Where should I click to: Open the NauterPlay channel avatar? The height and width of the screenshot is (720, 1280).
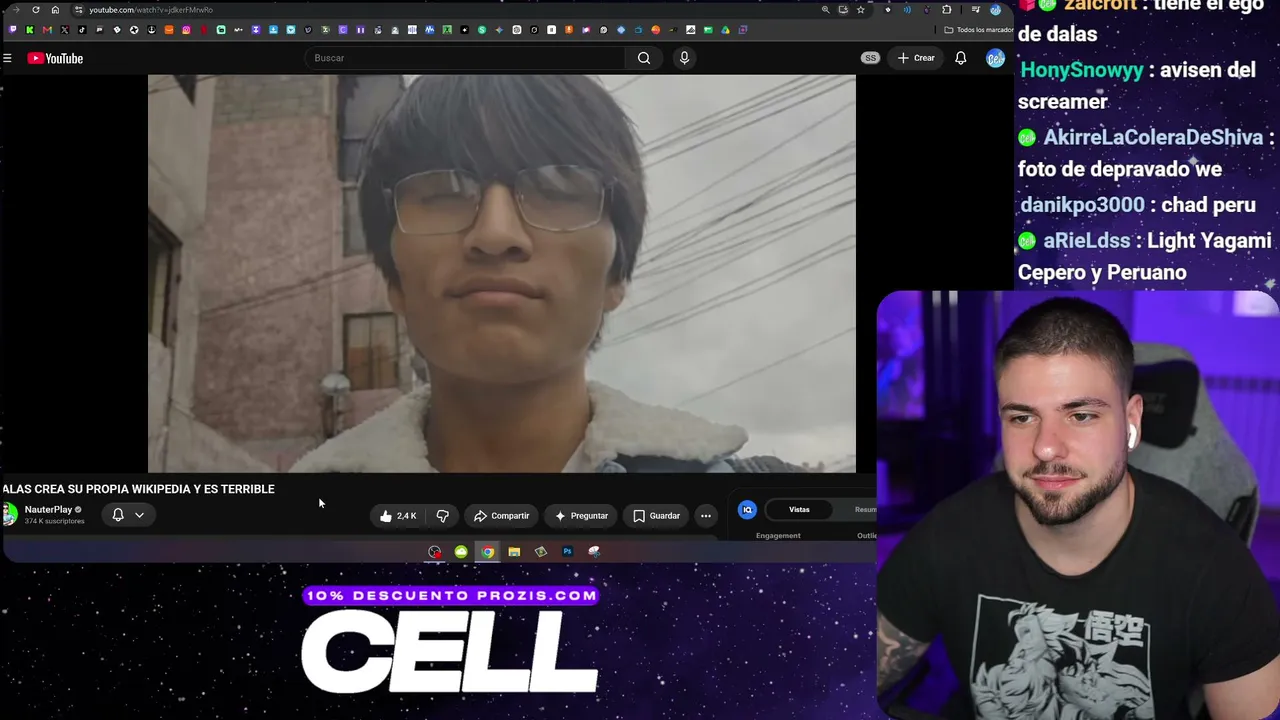(10, 514)
